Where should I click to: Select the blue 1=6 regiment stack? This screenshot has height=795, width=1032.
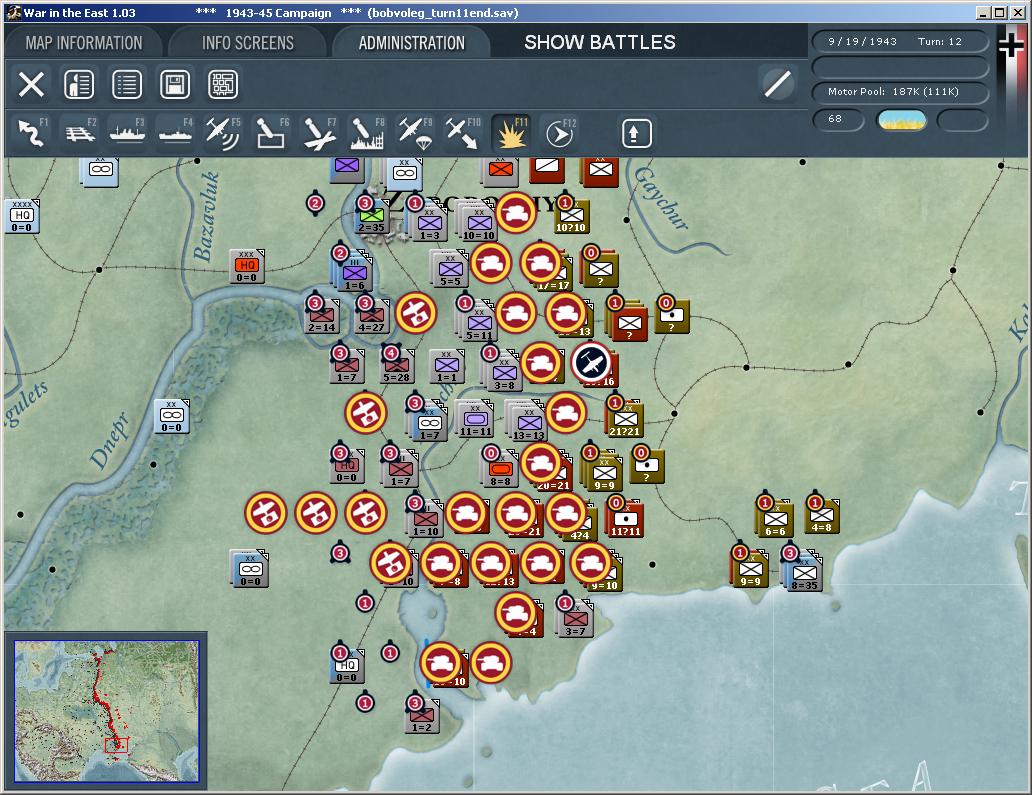(x=354, y=272)
